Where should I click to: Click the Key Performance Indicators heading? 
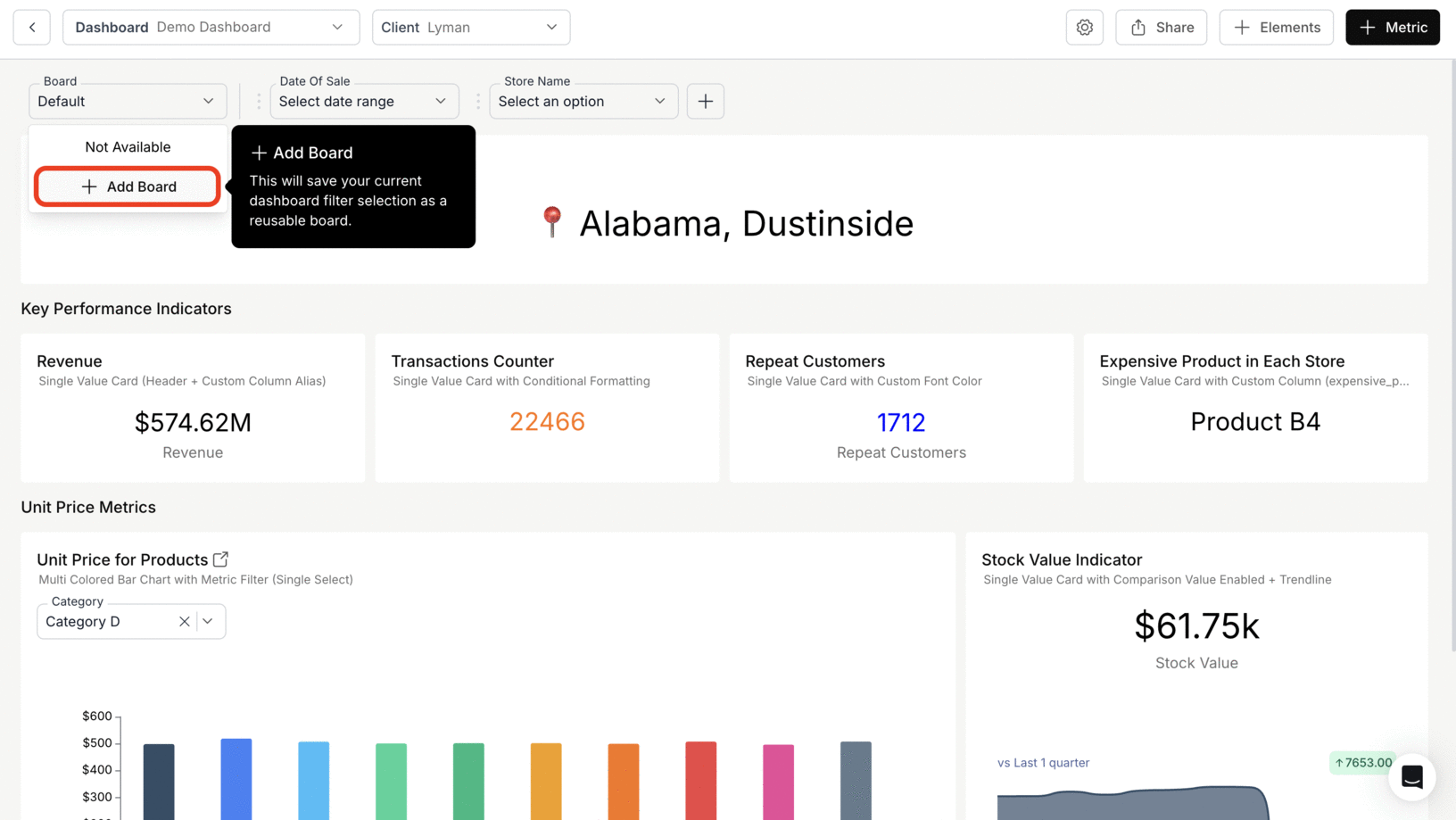tap(126, 309)
